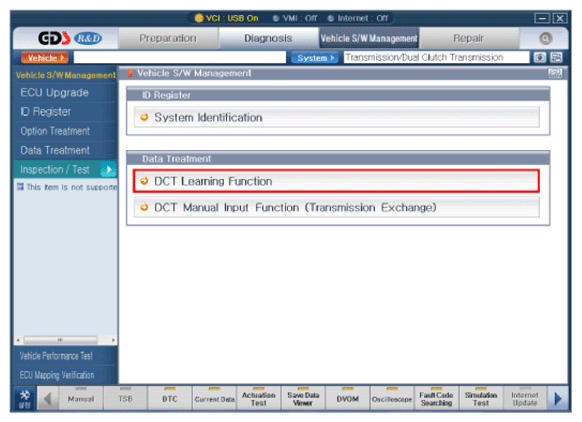Click the GDS logo
Image resolution: width=582 pixels, height=422 pixels.
[x=54, y=38]
